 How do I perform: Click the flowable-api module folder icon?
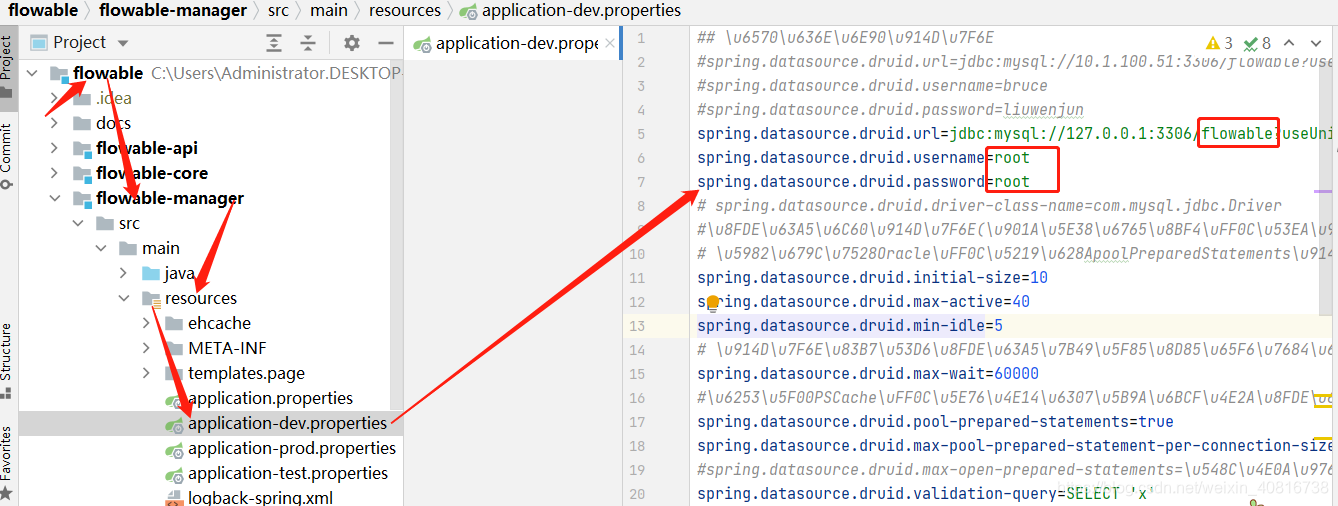point(81,148)
